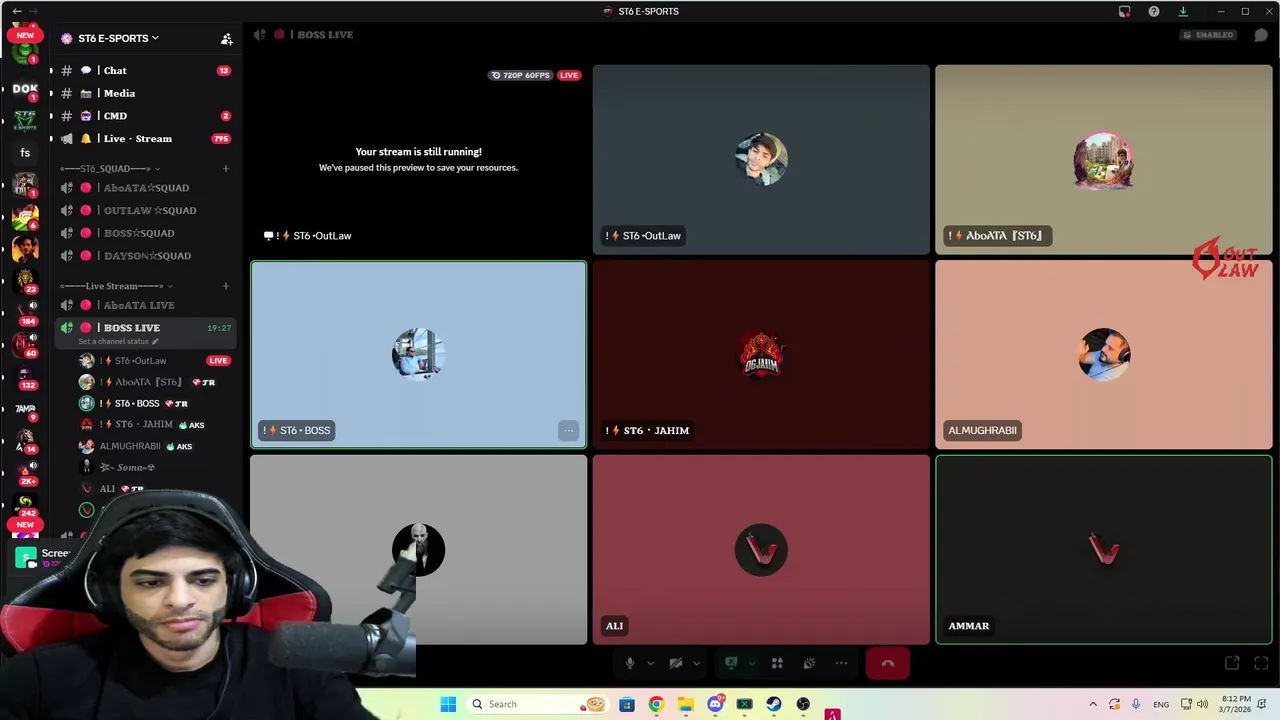Join AboATA☆SQUAD voice channel
This screenshot has width=1280, height=720.
point(143,188)
